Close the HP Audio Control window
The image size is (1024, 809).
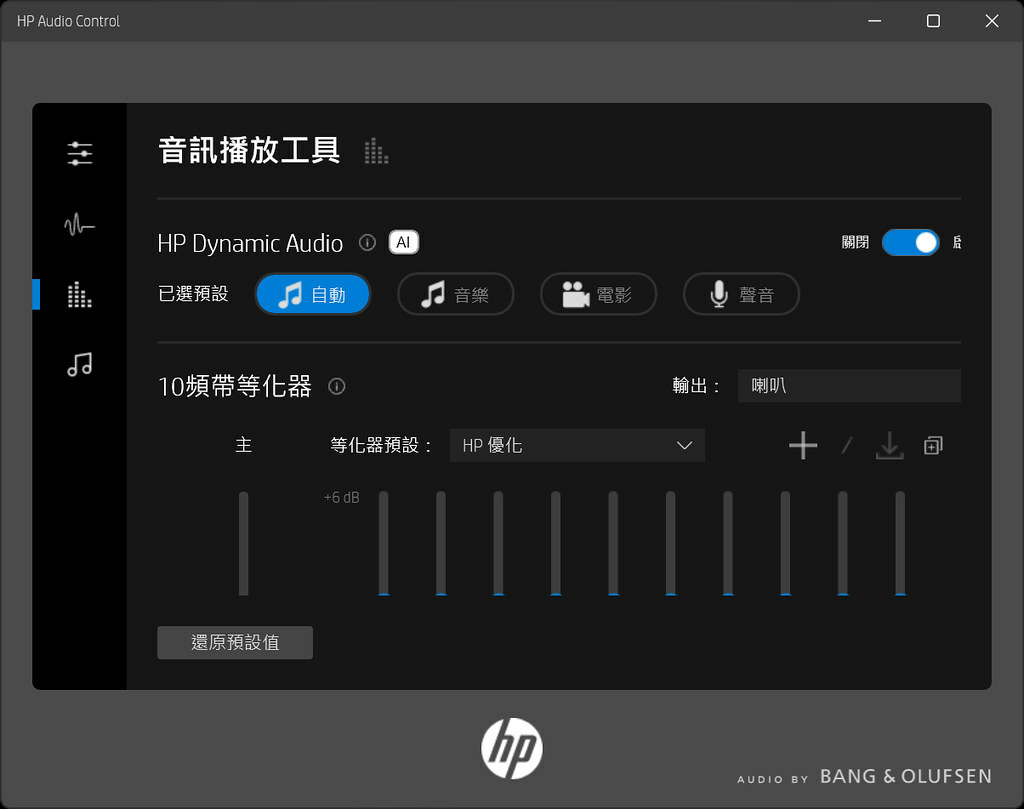pos(991,21)
